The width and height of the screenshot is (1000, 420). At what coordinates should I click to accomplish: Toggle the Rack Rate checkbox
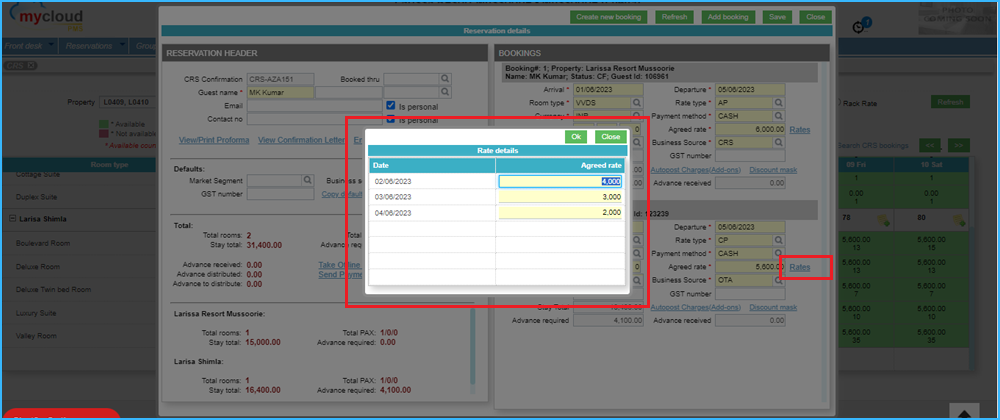coord(838,102)
